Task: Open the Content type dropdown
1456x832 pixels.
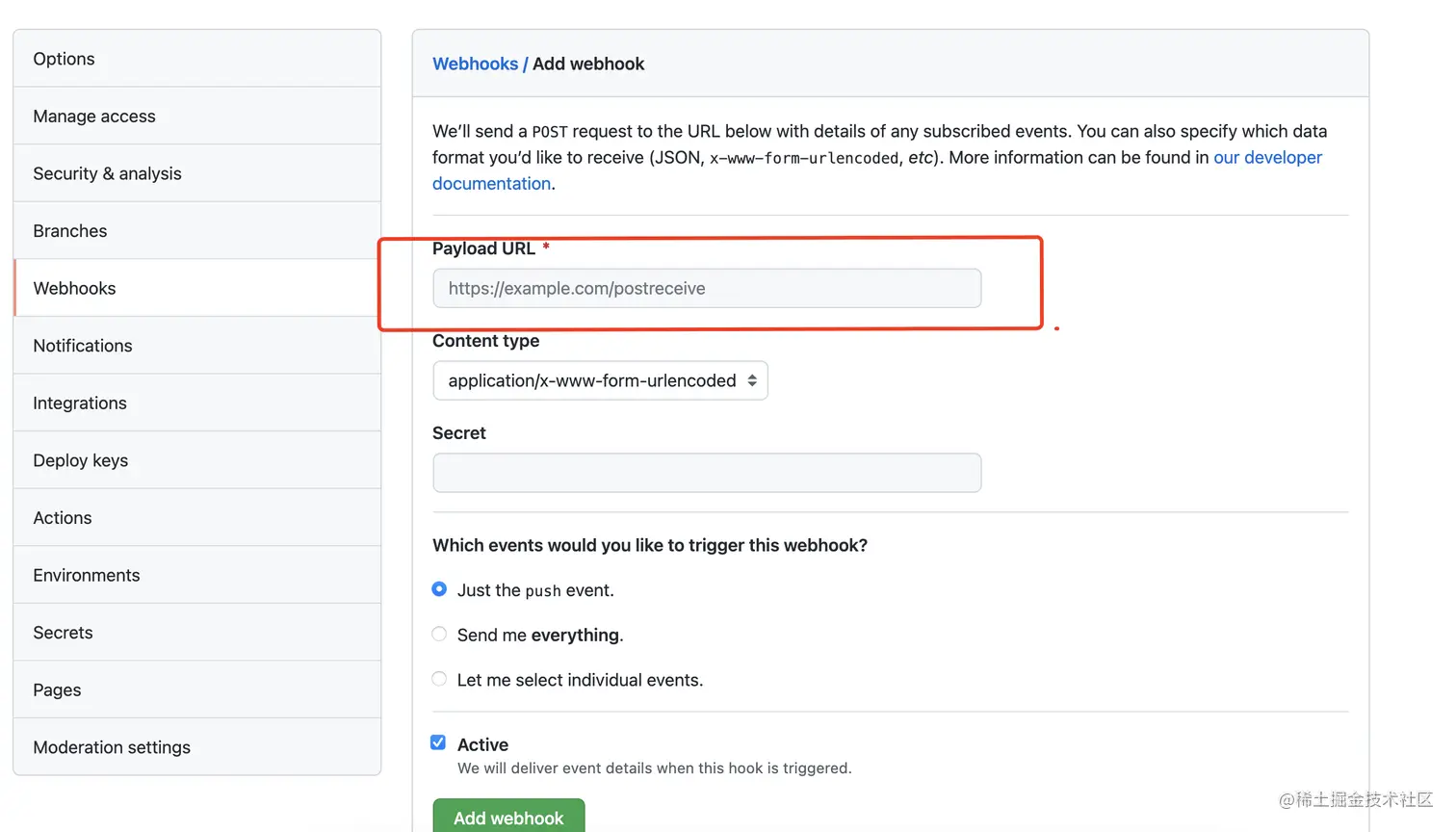Action: (600, 380)
